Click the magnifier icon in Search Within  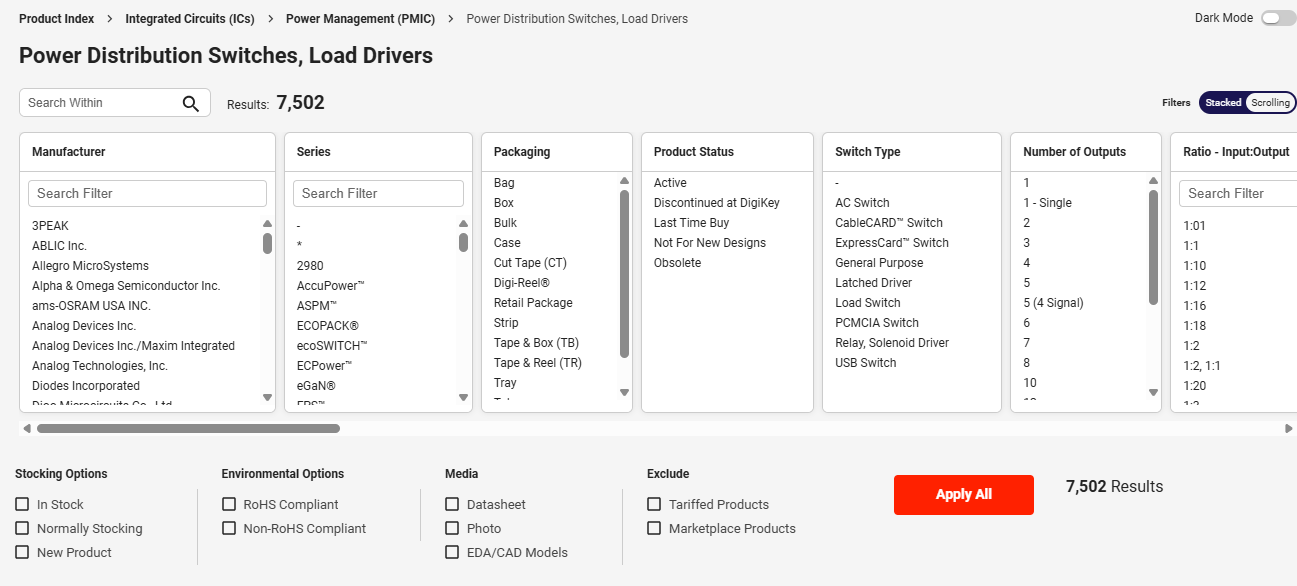190,103
